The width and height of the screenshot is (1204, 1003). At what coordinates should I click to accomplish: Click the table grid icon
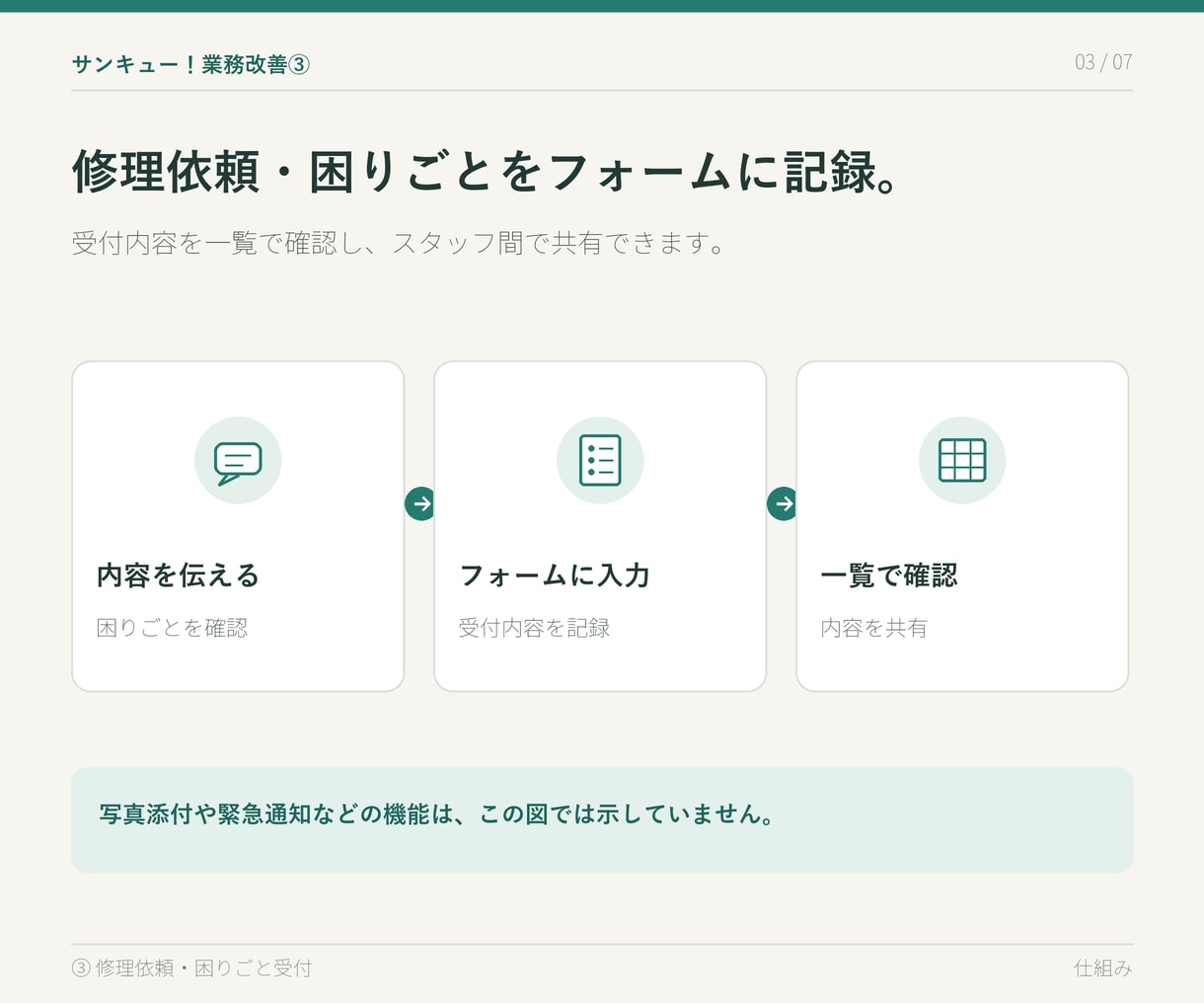point(962,460)
